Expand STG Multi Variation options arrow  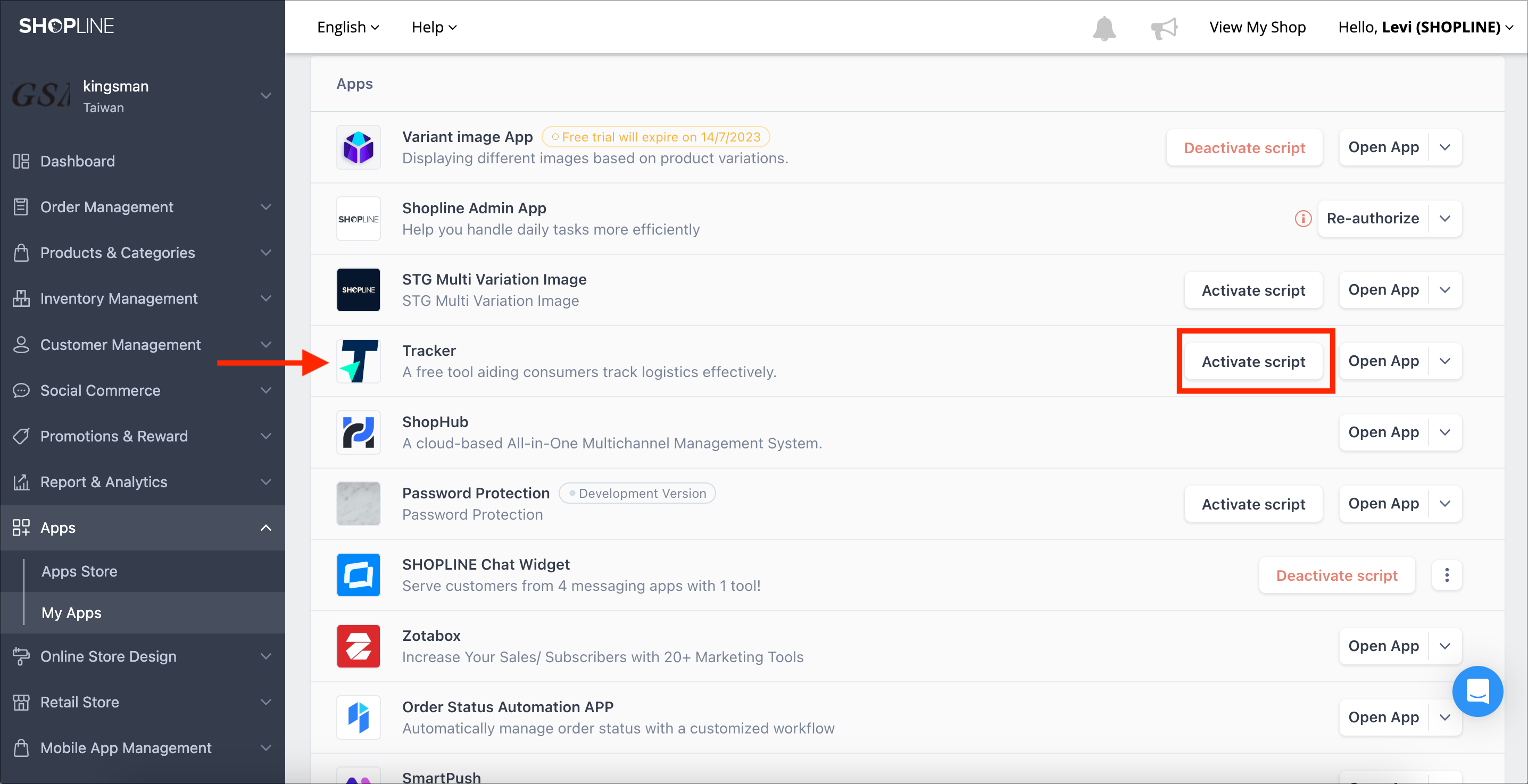[1446, 289]
